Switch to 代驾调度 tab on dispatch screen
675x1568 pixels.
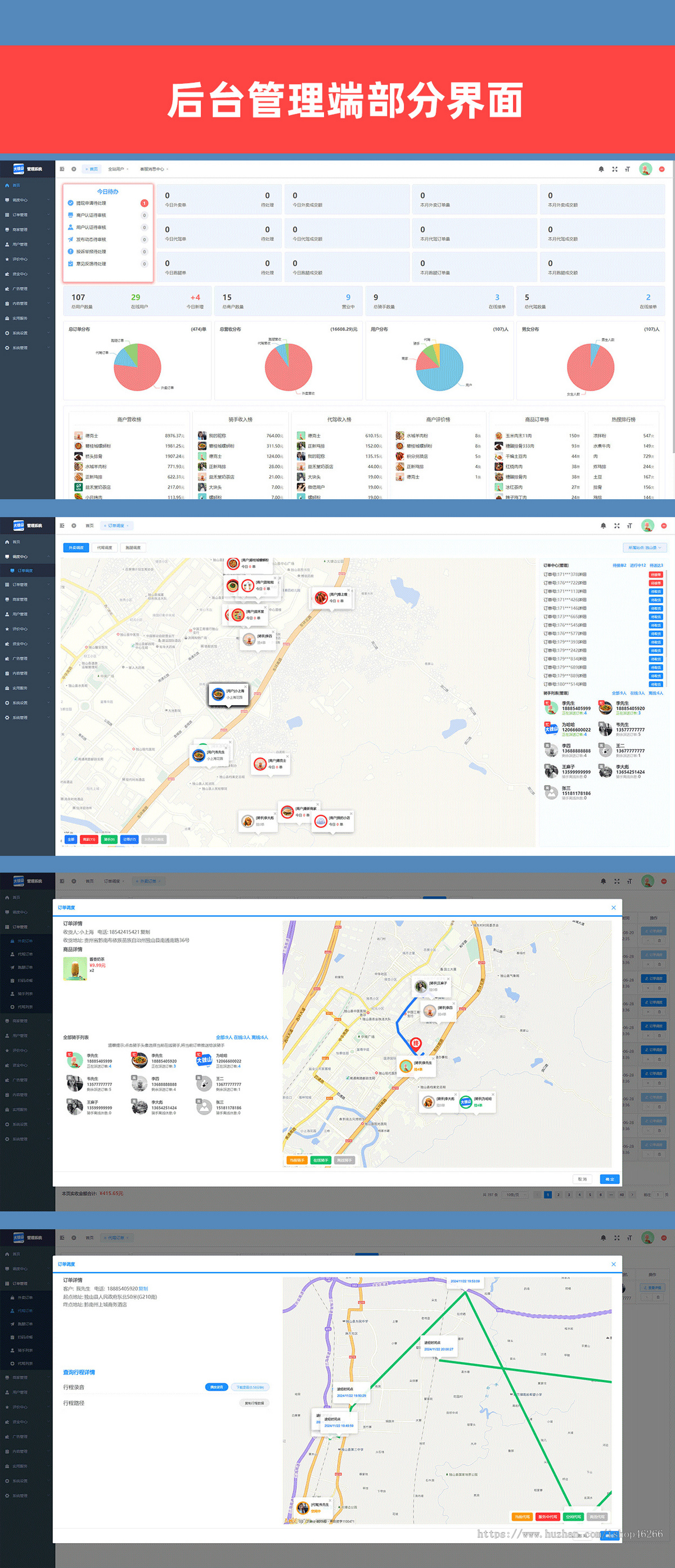[x=105, y=548]
